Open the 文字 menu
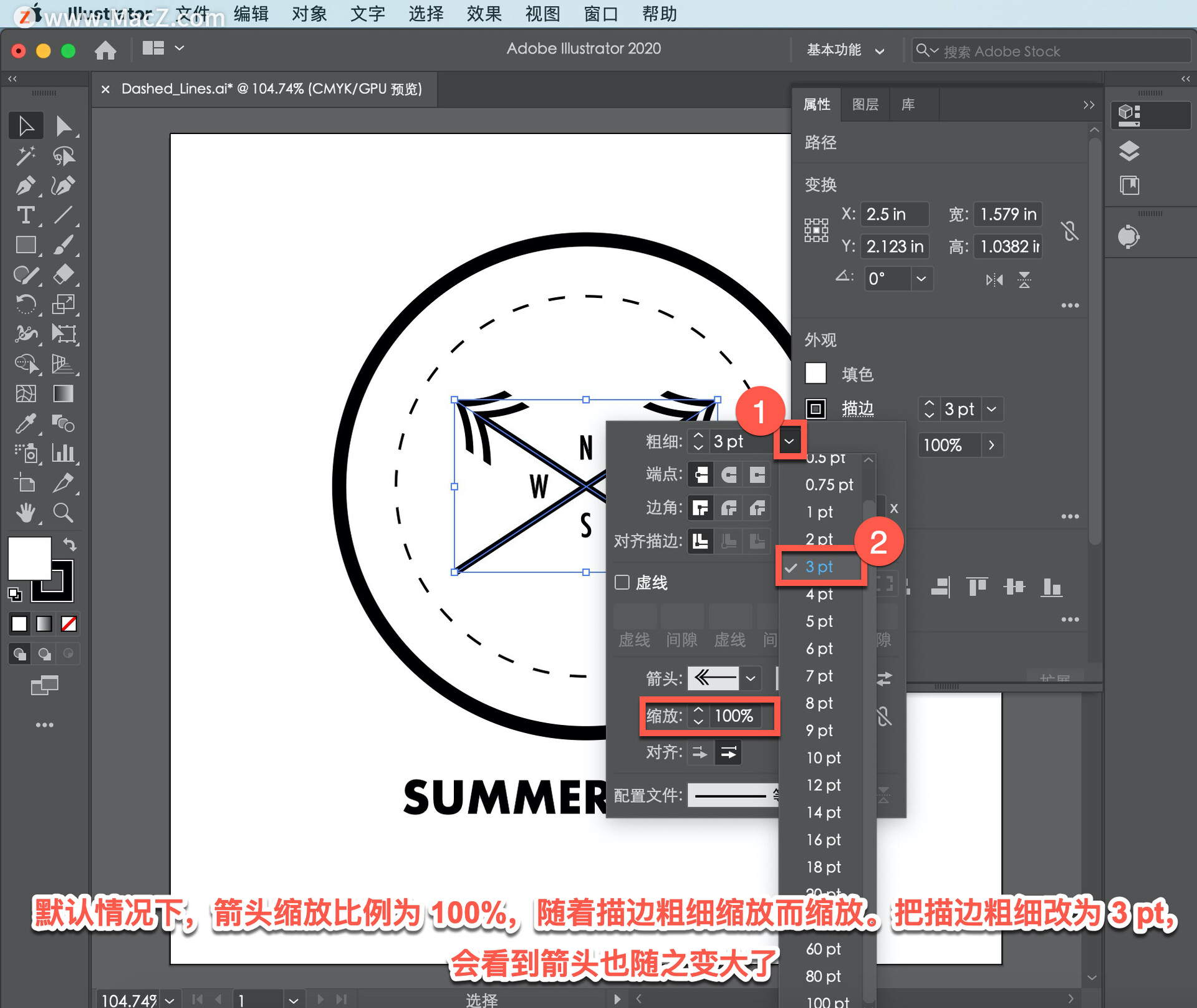 coord(368,14)
